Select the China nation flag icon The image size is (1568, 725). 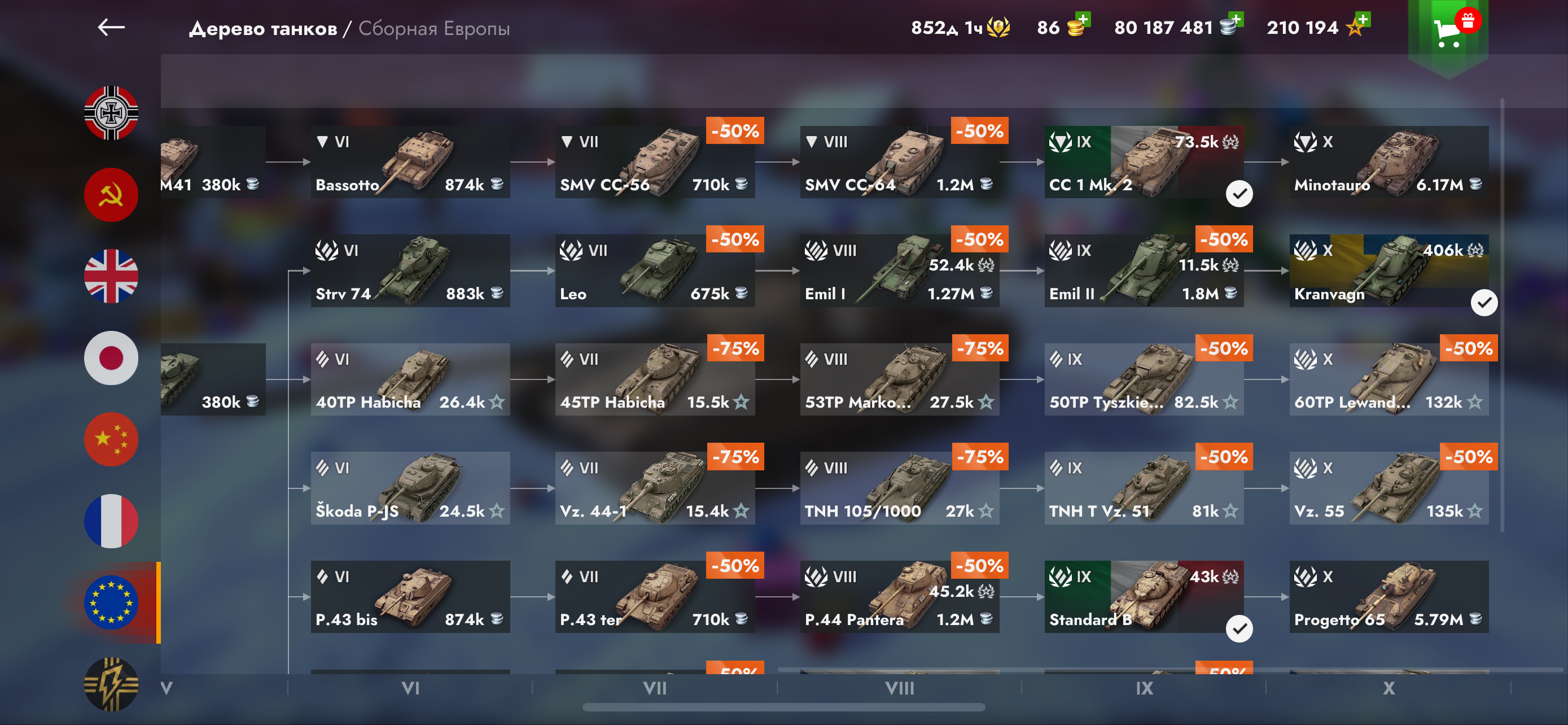pos(111,439)
